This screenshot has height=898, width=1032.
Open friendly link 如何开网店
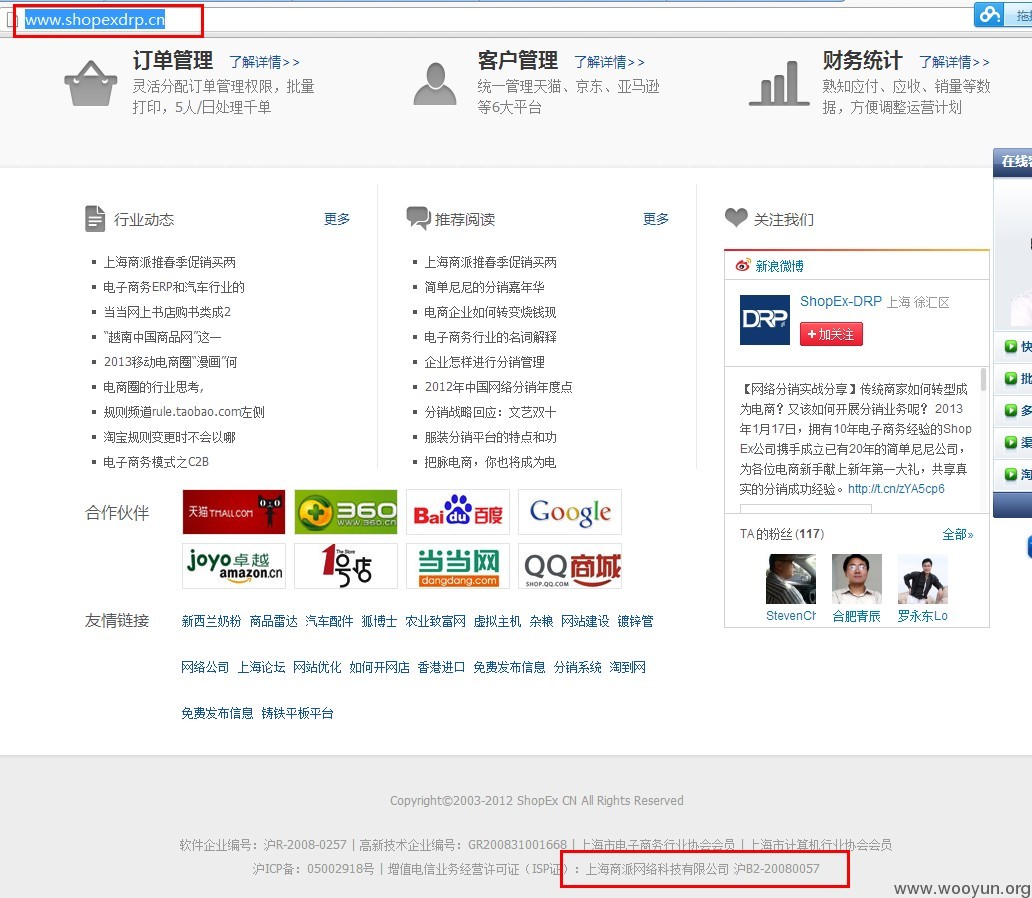tap(379, 667)
